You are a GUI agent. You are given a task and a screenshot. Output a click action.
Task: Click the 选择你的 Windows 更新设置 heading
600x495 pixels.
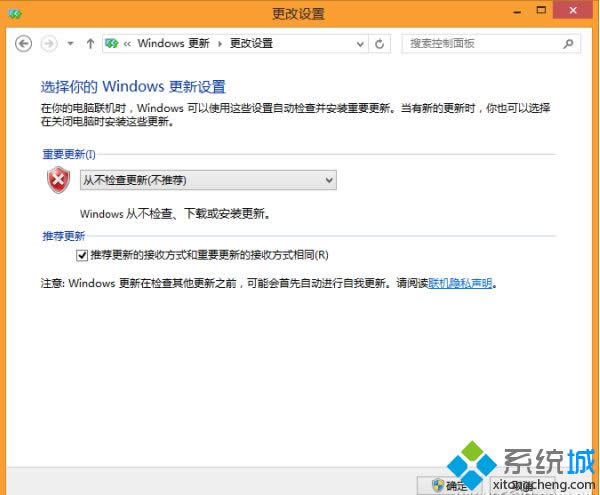point(133,86)
